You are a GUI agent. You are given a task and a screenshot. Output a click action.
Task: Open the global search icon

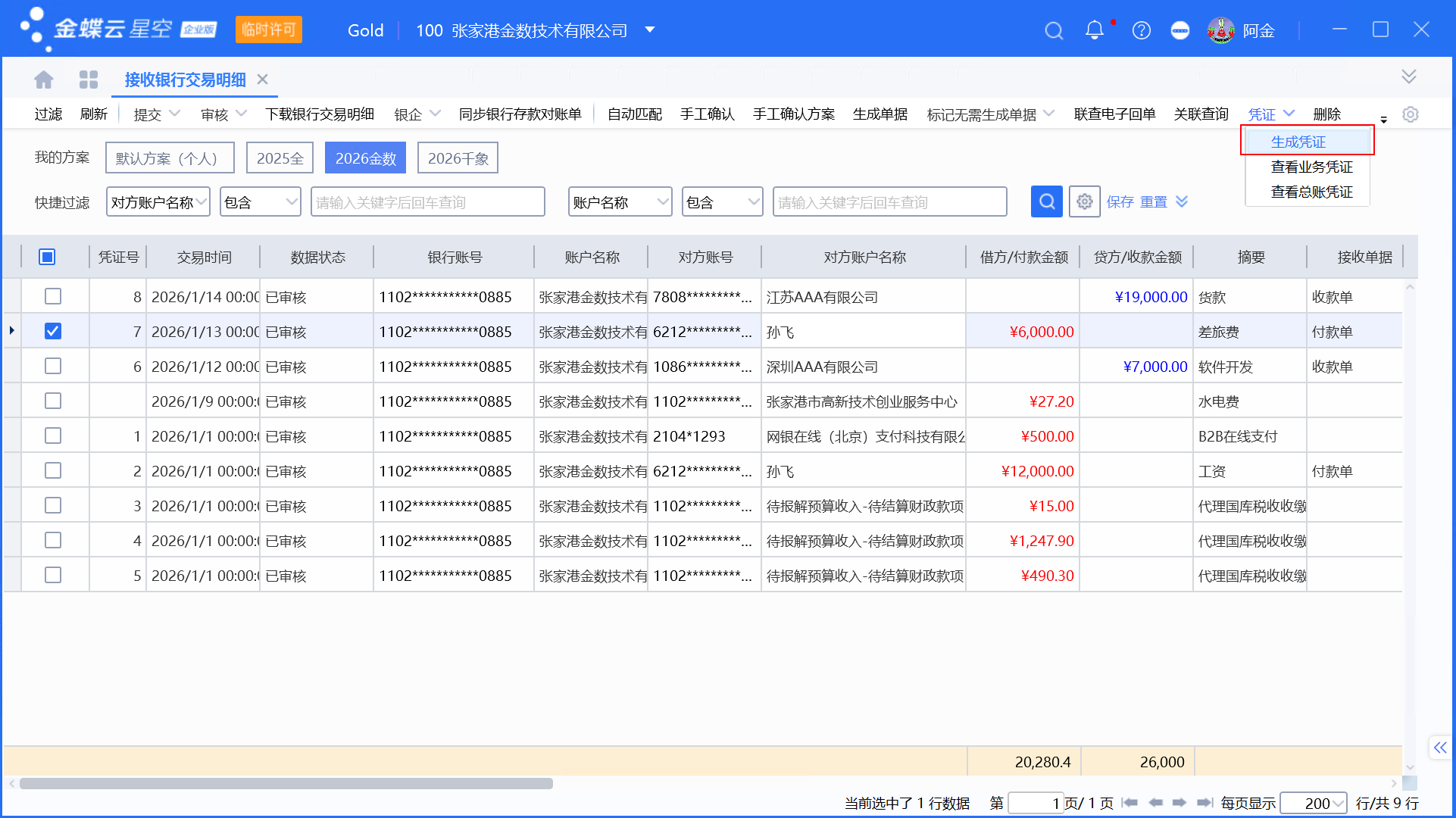[x=1054, y=30]
